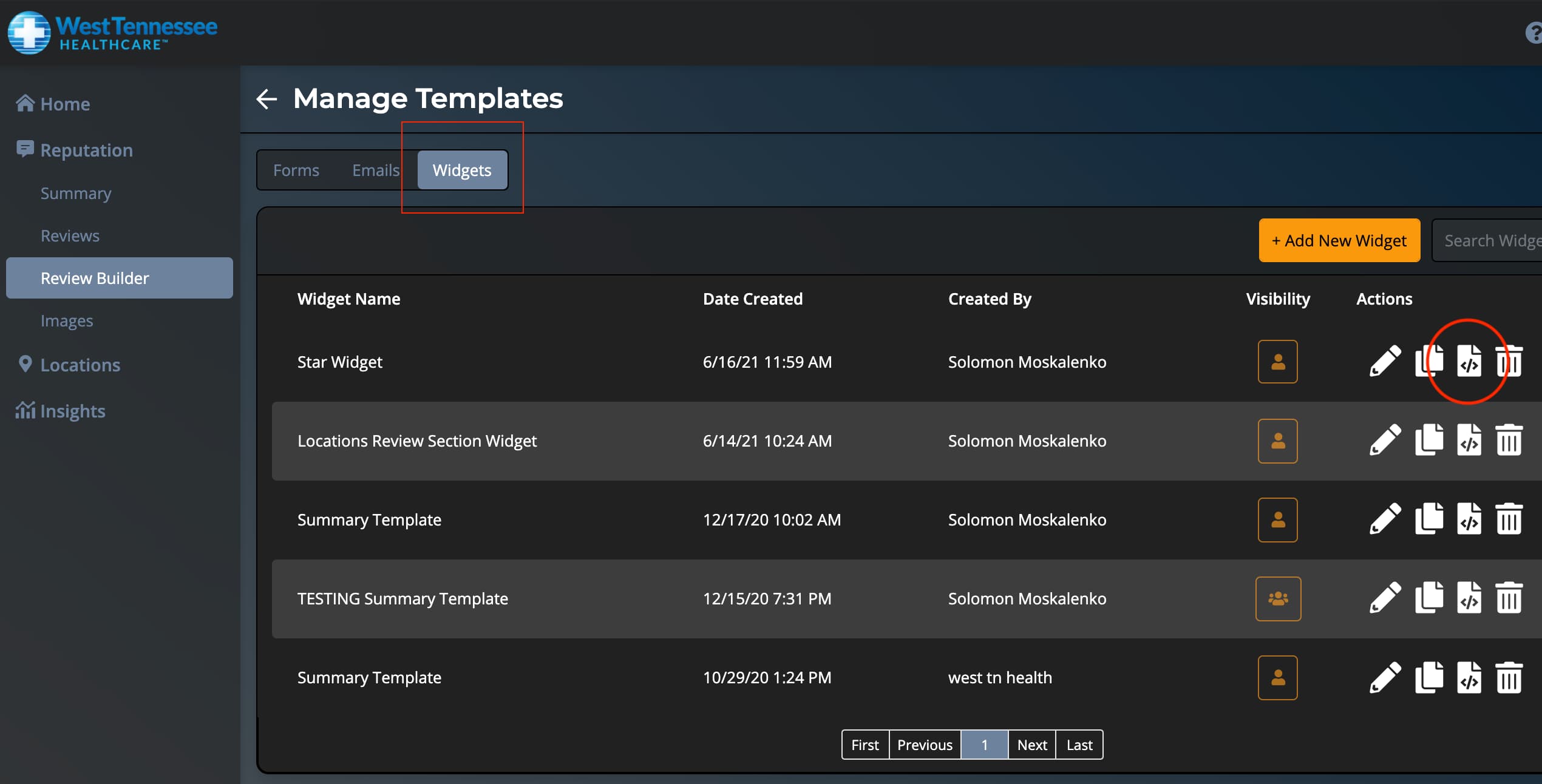The image size is (1542, 784).
Task: Open Images in the sidebar
Action: coord(67,320)
